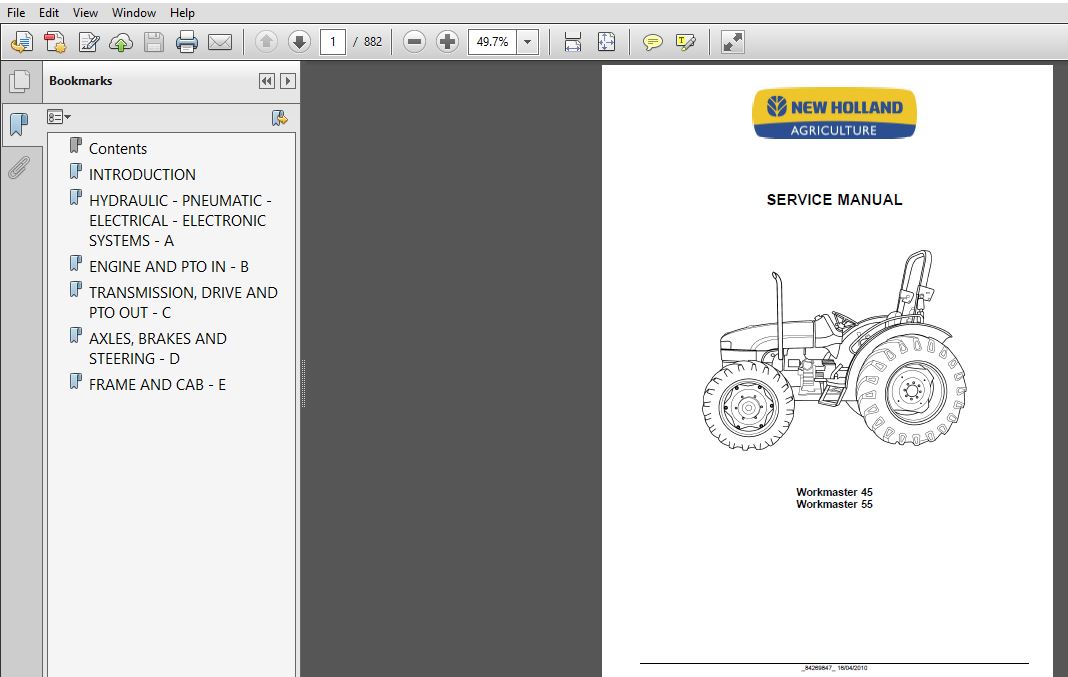
Task: Click the INTRODUCTION bookmark ribbon icon
Action: point(76,171)
